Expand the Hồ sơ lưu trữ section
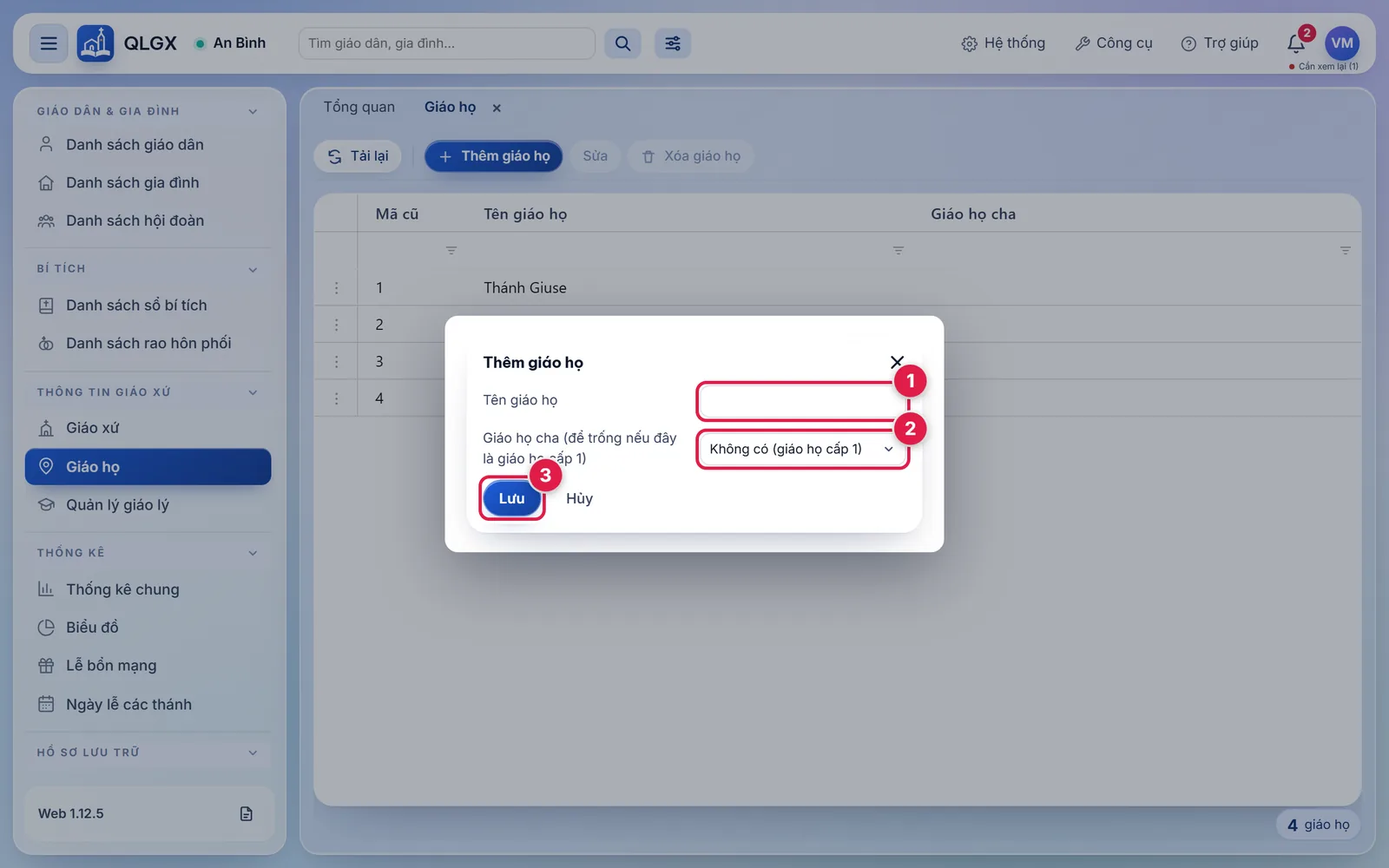The height and width of the screenshot is (868, 1389). (253, 753)
